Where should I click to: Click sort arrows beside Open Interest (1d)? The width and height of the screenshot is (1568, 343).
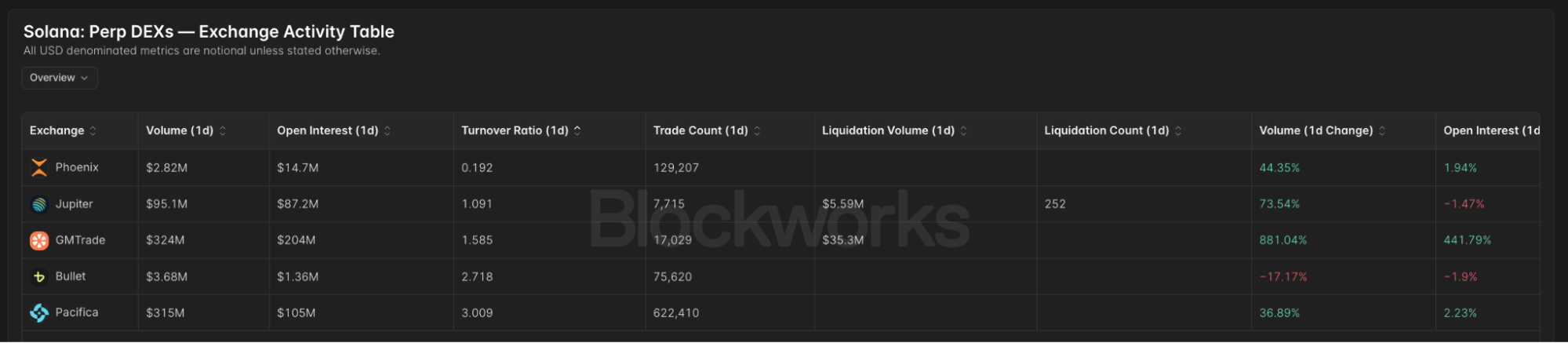pos(387,130)
